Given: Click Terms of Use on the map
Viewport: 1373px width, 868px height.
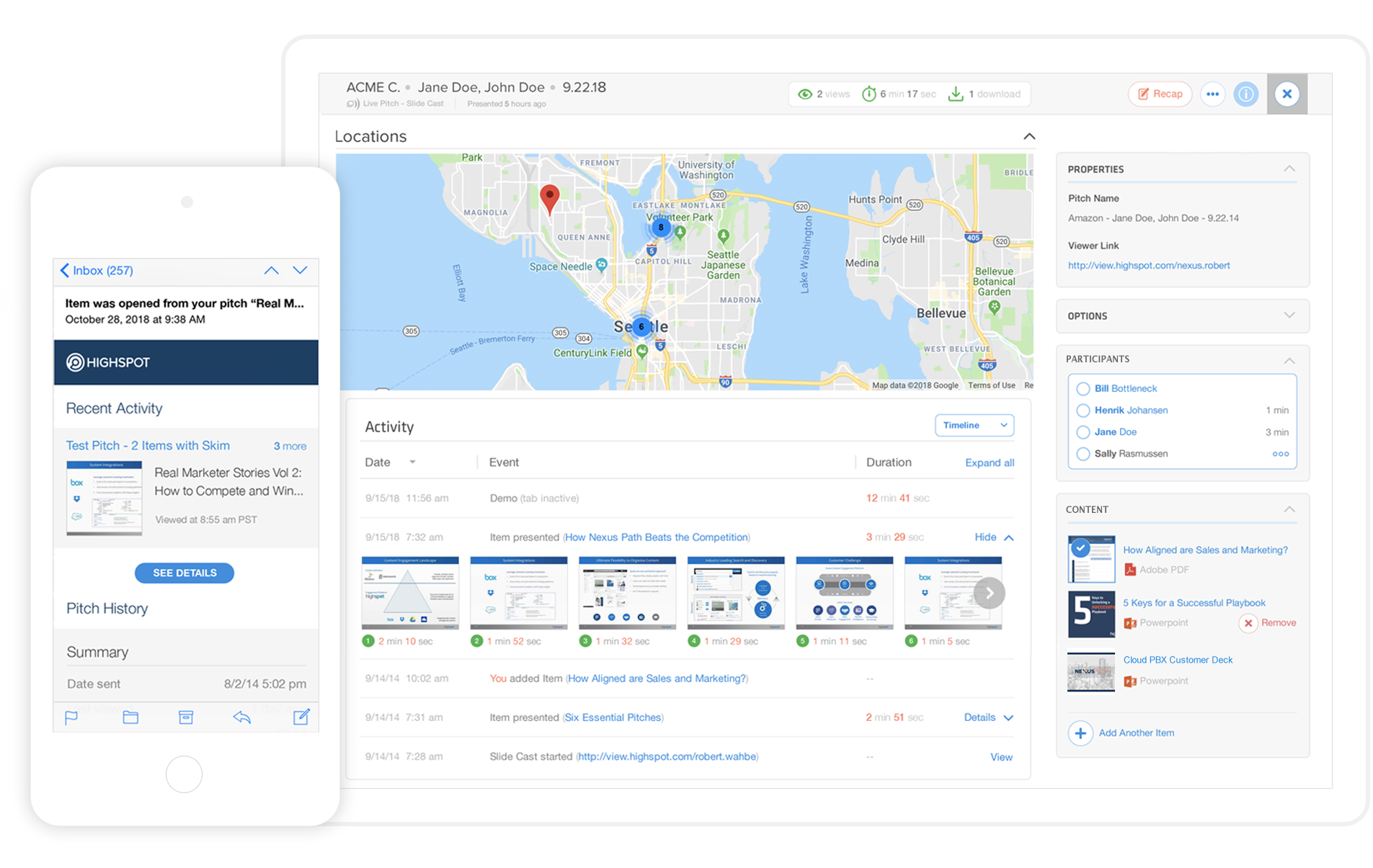Looking at the screenshot, I should [991, 385].
